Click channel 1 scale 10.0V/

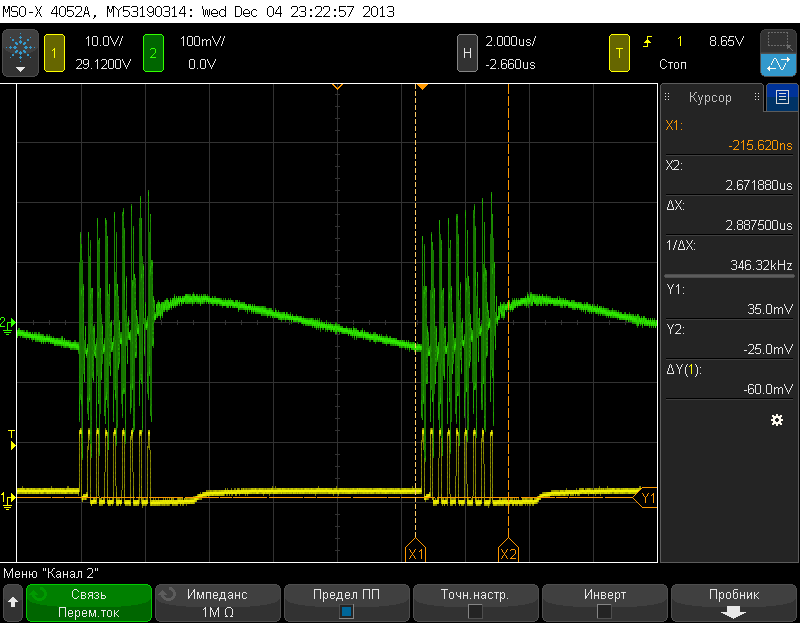click(104, 41)
